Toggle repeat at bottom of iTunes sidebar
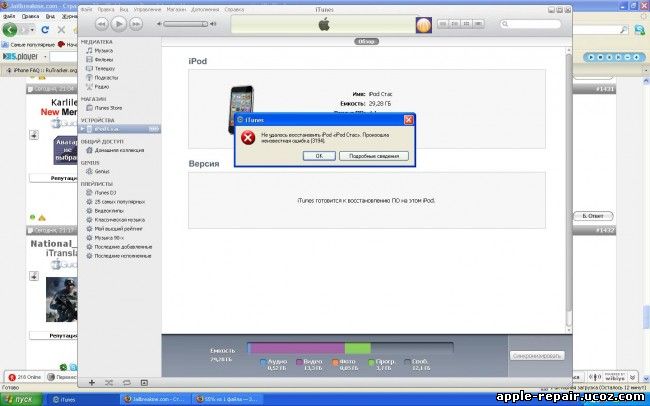The width and height of the screenshot is (650, 406). pos(127,383)
